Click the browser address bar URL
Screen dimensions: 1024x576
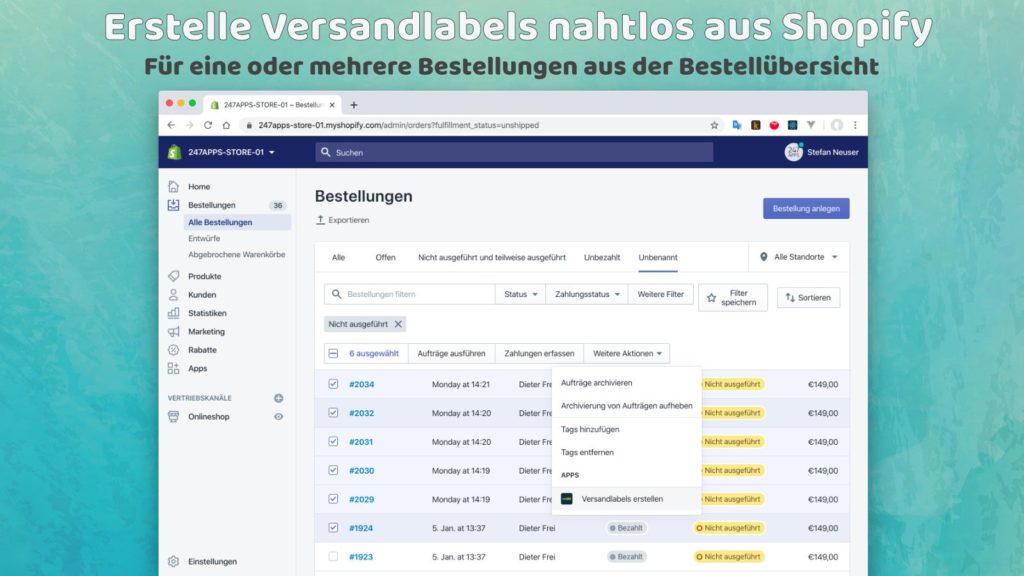point(398,125)
